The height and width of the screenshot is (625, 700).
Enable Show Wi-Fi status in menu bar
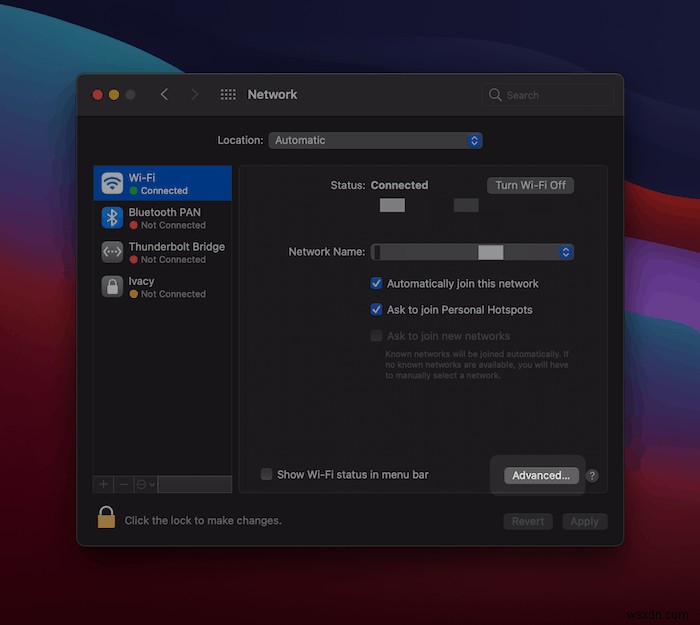(267, 474)
